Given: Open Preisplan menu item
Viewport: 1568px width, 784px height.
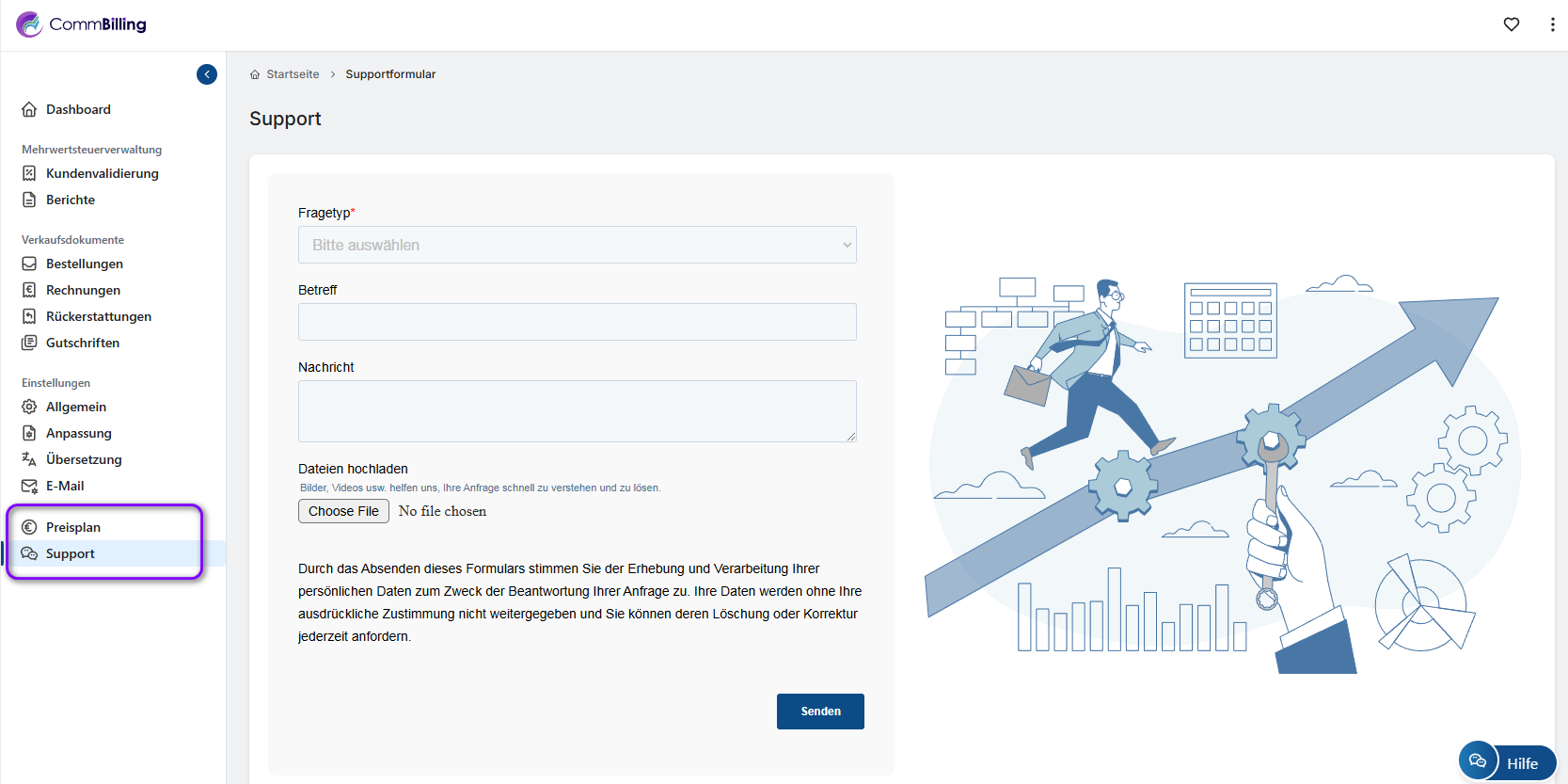Looking at the screenshot, I should pos(73,527).
